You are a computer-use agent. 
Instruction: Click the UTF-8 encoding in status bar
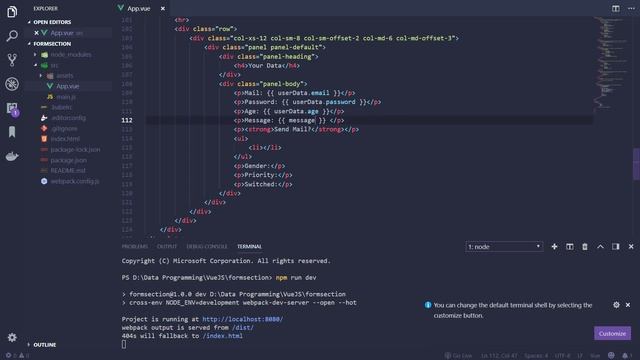(562, 356)
